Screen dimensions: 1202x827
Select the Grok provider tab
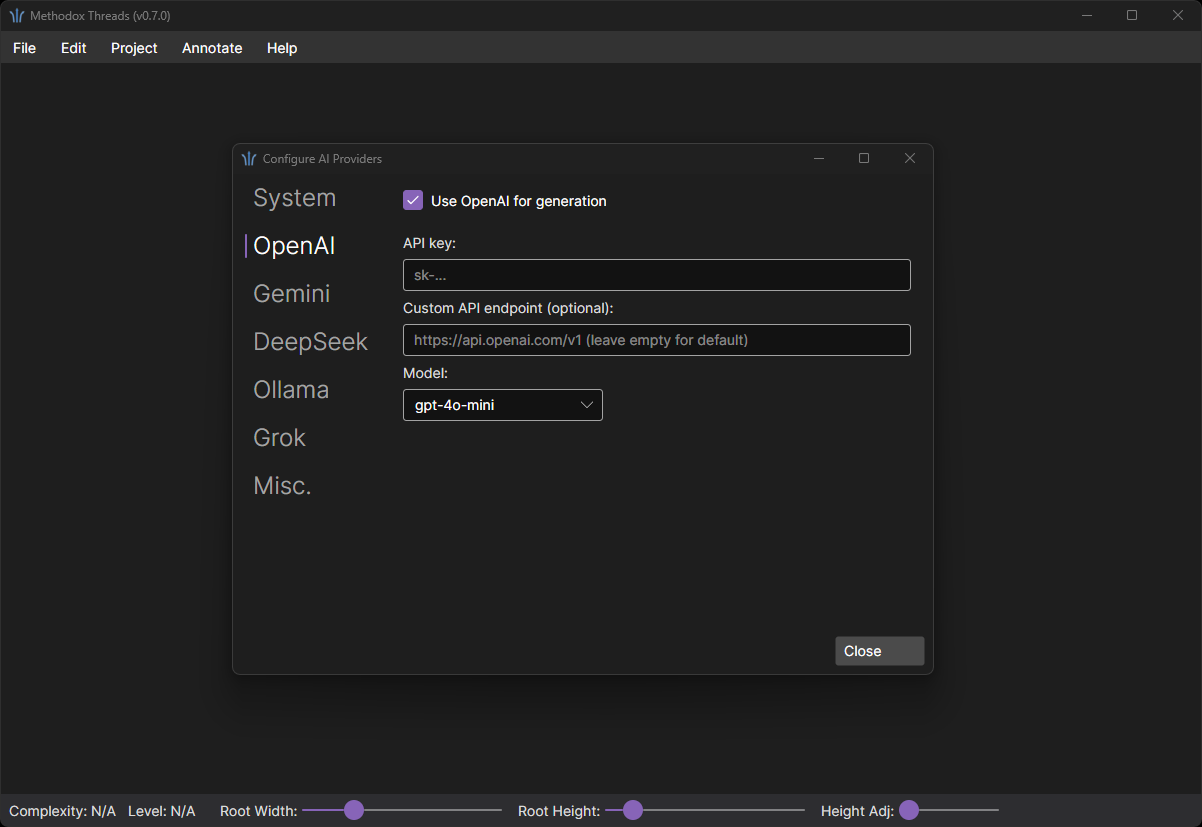click(x=280, y=438)
